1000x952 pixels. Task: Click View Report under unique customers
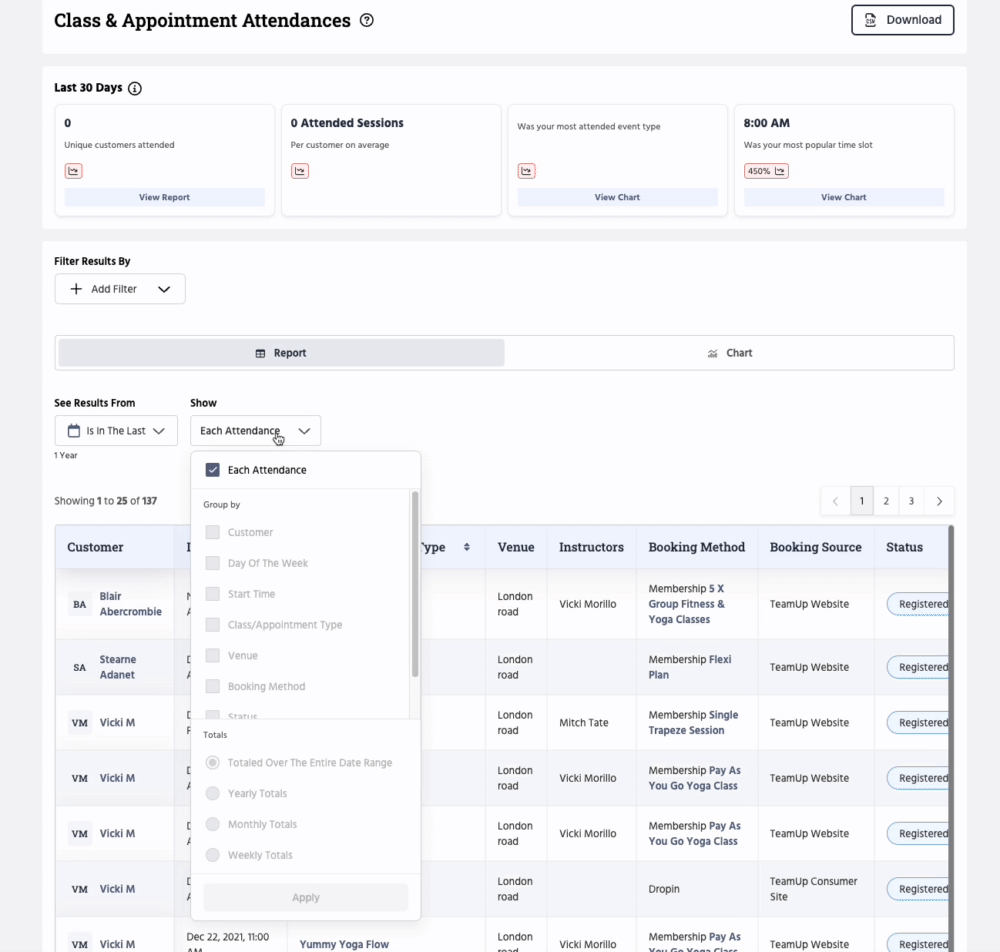tap(164, 197)
